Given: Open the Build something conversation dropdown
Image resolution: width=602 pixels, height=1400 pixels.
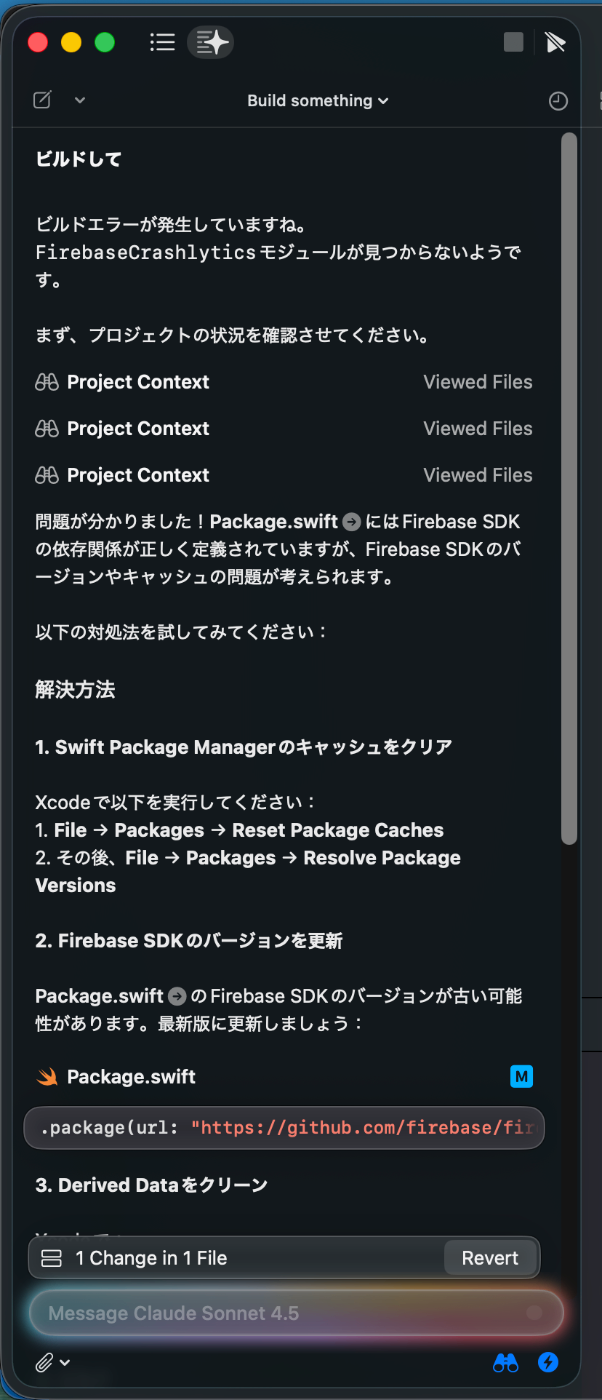Looking at the screenshot, I should pos(317,101).
